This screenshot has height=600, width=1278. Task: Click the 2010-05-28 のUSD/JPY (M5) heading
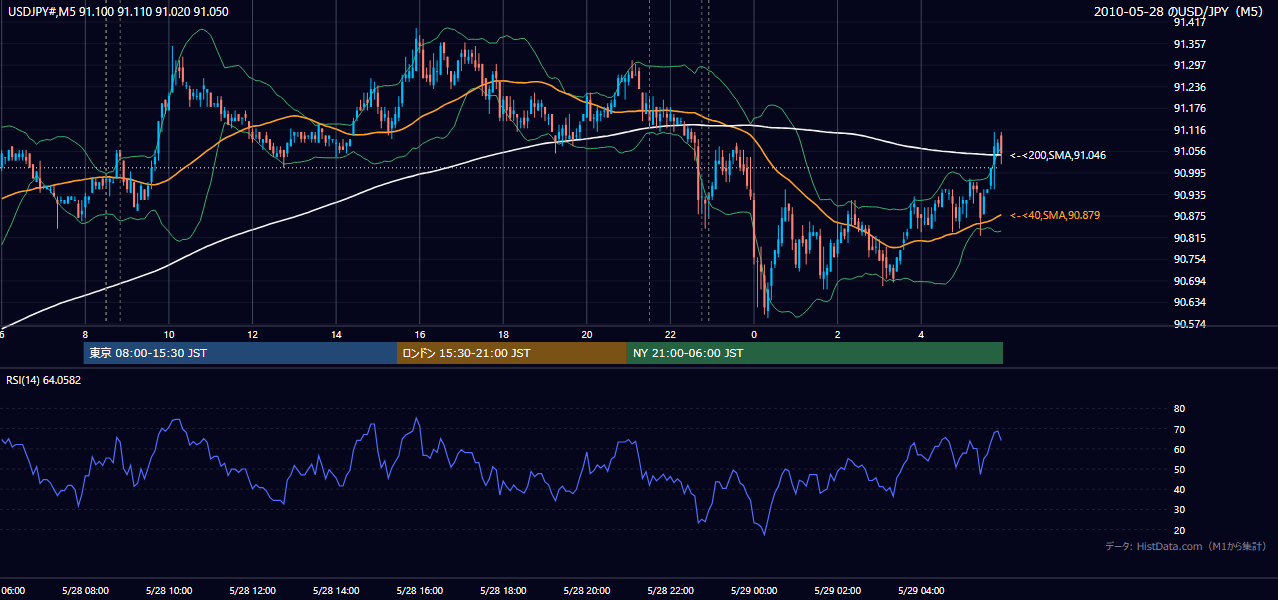click(1180, 12)
